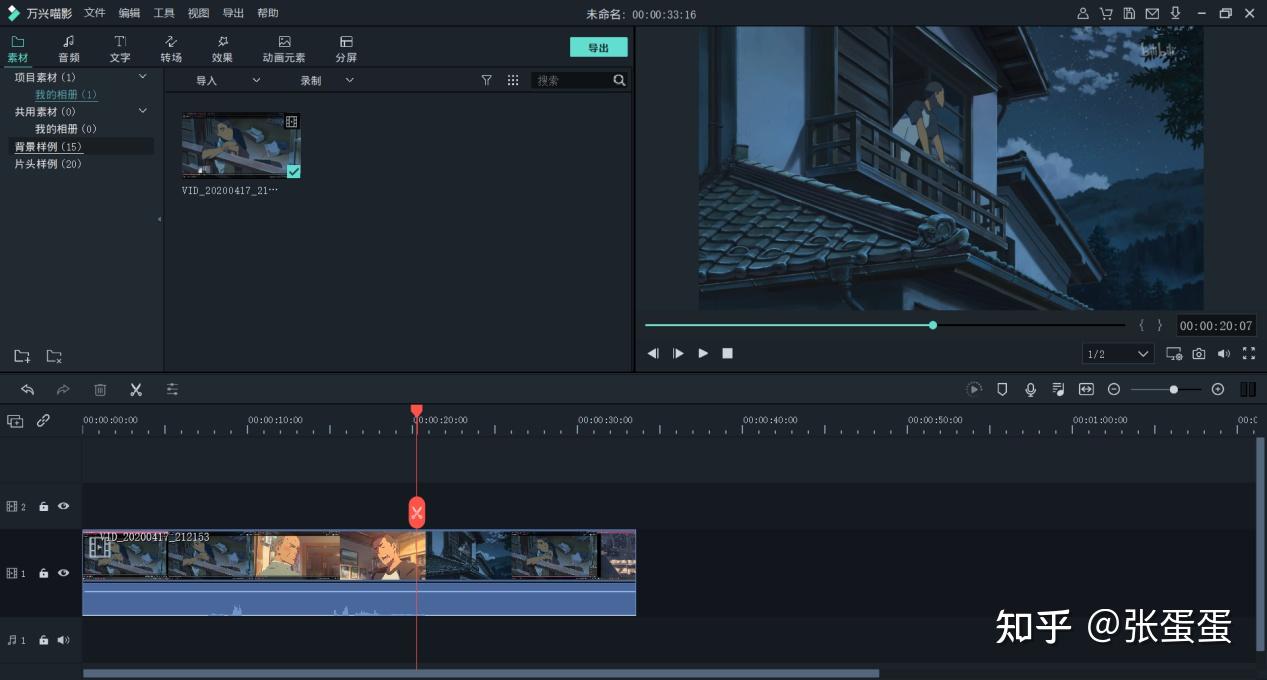Click the checkmark on VID_20200417 thumbnail
The height and width of the screenshot is (680, 1267).
click(x=294, y=171)
